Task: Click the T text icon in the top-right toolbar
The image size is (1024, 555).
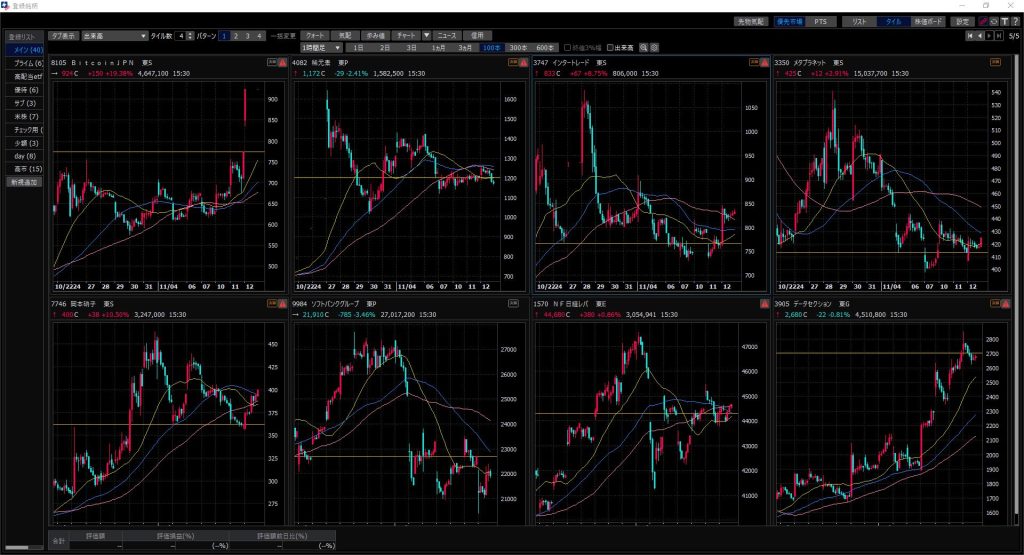Action: [1005, 21]
